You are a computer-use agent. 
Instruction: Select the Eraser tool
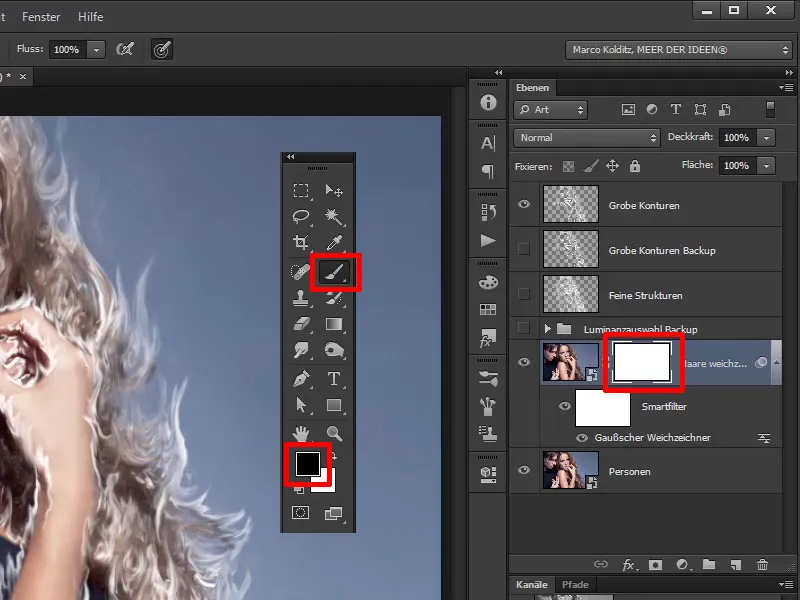click(x=302, y=324)
